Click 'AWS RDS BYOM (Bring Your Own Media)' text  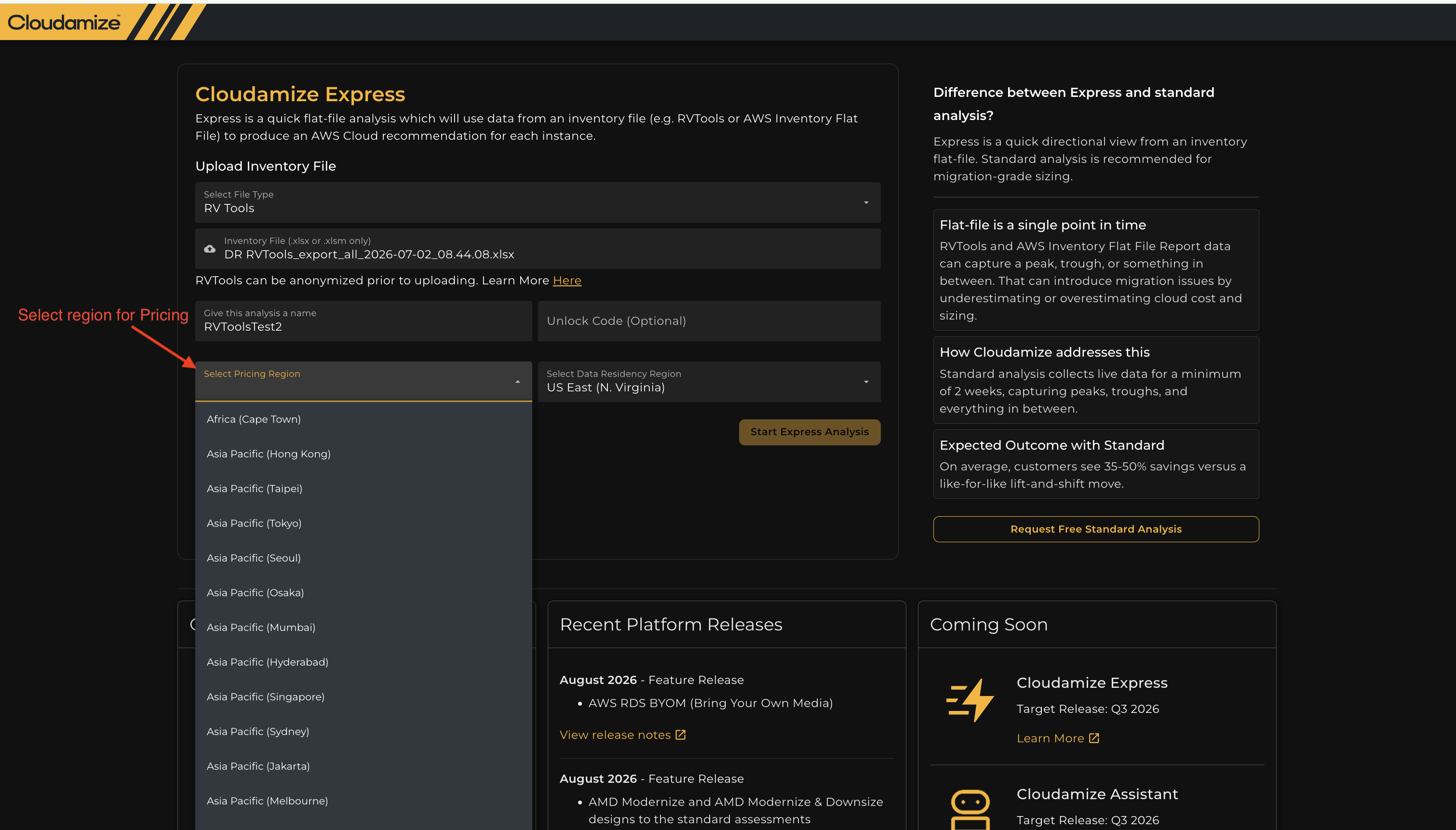tap(710, 703)
